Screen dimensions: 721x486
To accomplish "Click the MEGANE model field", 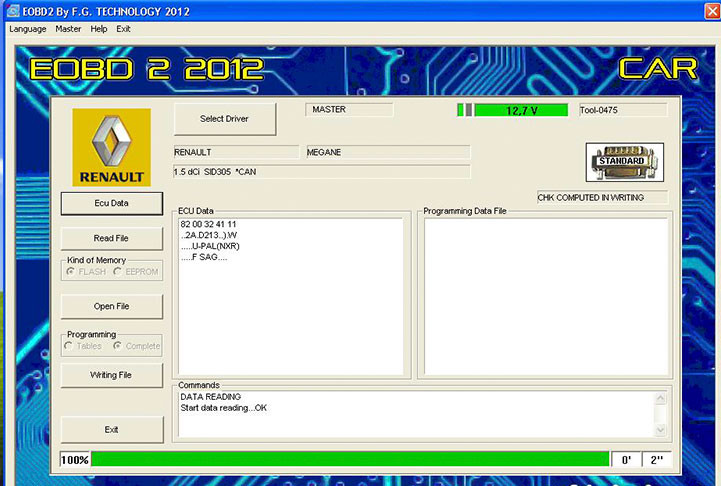I will point(388,152).
